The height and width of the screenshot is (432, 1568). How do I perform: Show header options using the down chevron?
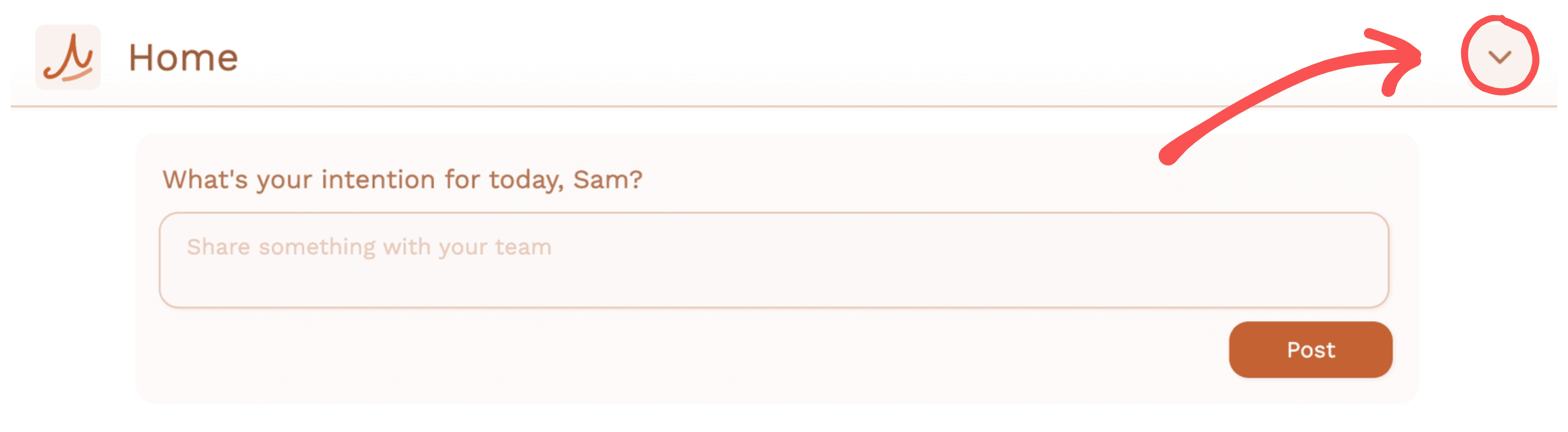pyautogui.click(x=1499, y=57)
